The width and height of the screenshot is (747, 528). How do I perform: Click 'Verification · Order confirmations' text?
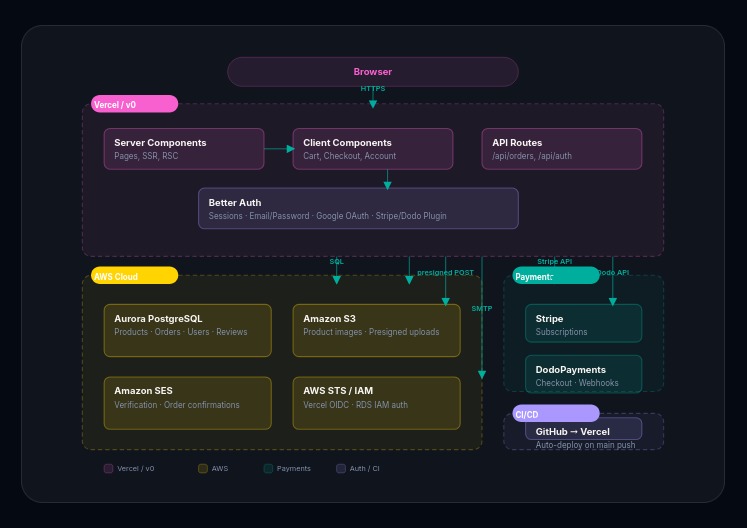[x=177, y=405]
